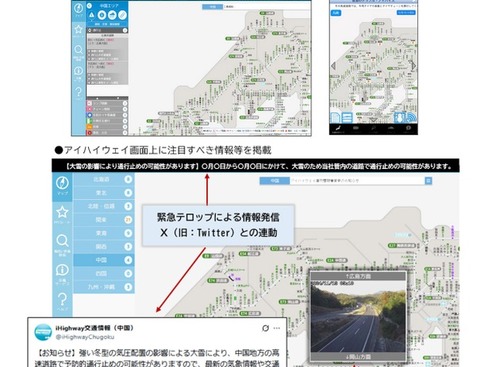The height and width of the screenshot is (367, 500).
Task: Expand bottom legend row with red icon
Action: (107, 132)
